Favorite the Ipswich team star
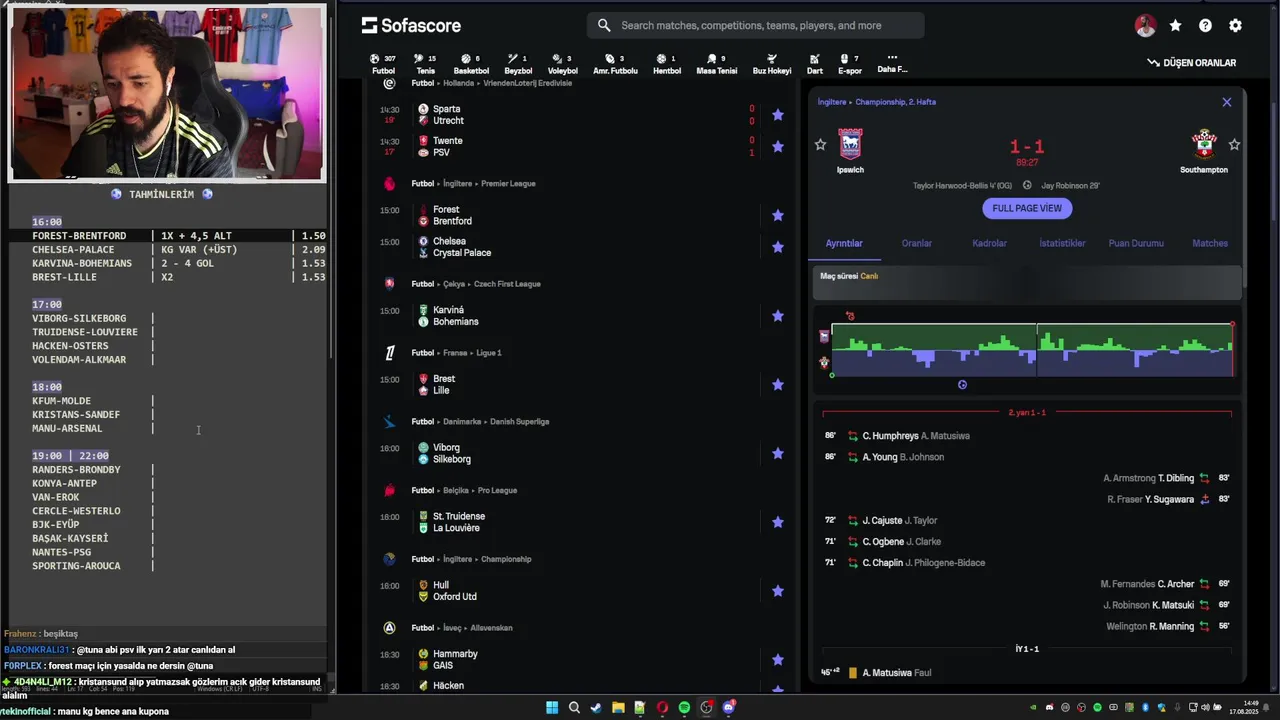 point(821,145)
